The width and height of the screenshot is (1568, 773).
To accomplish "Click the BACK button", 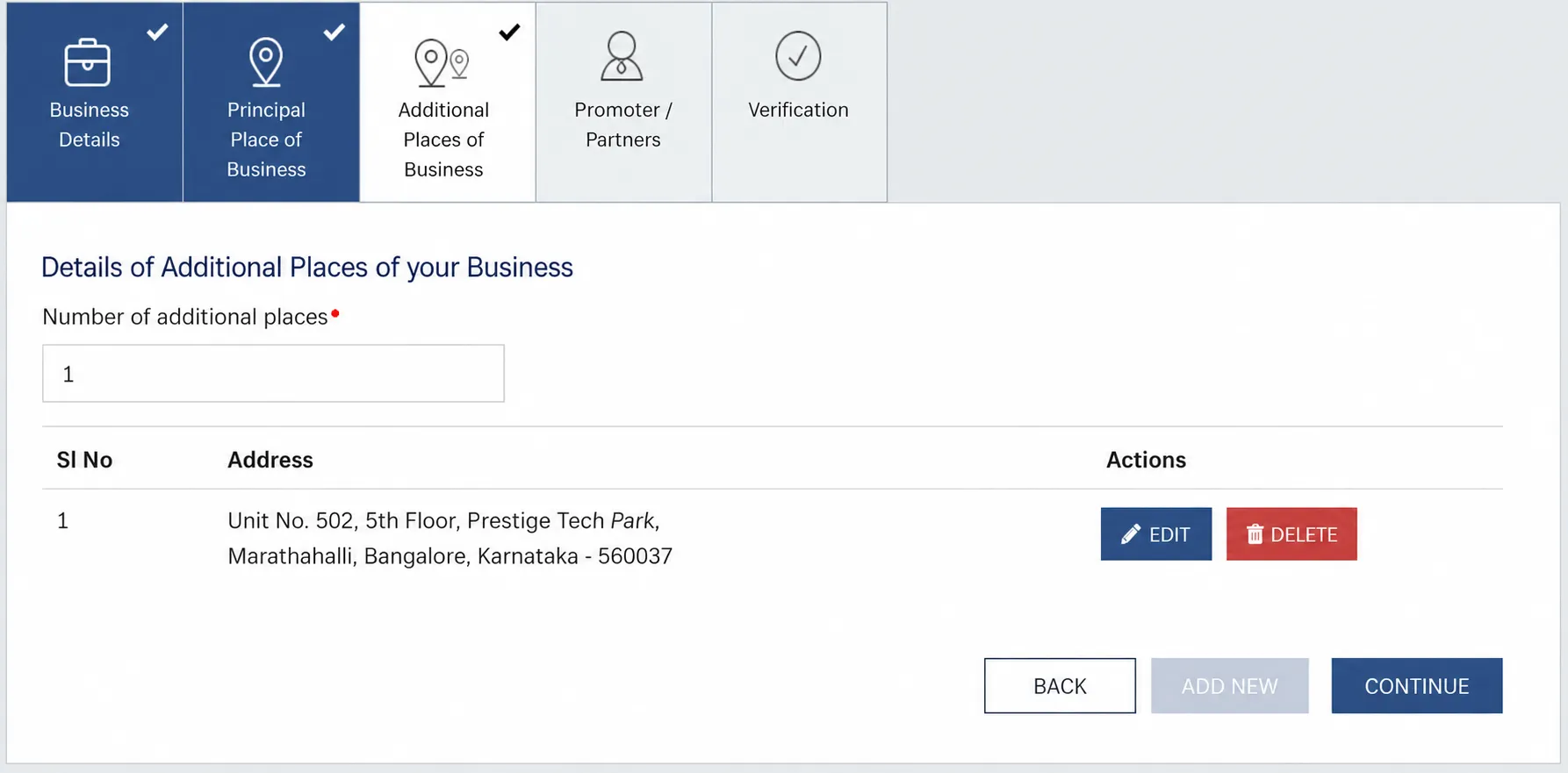I will [x=1060, y=686].
